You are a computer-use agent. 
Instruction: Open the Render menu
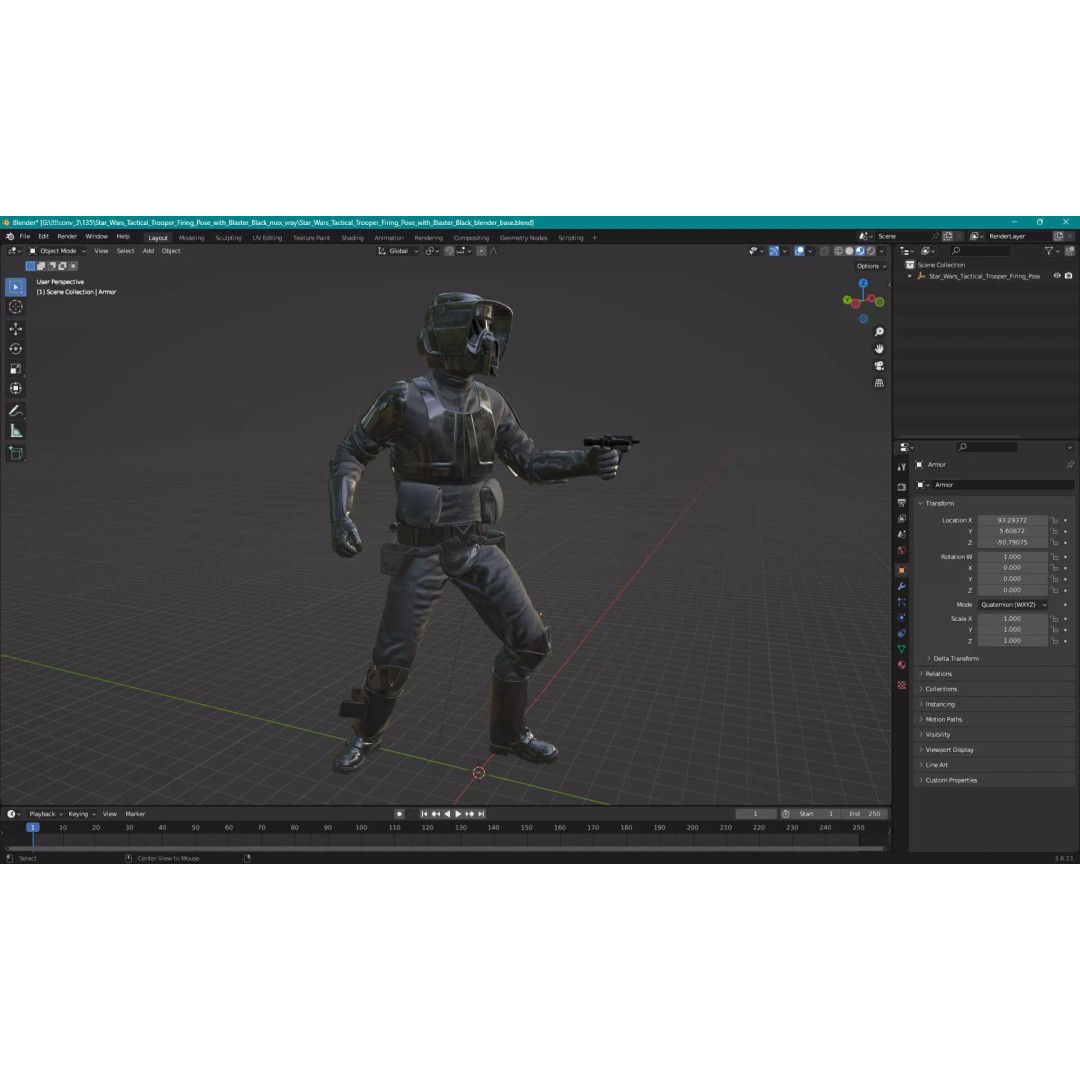[67, 237]
